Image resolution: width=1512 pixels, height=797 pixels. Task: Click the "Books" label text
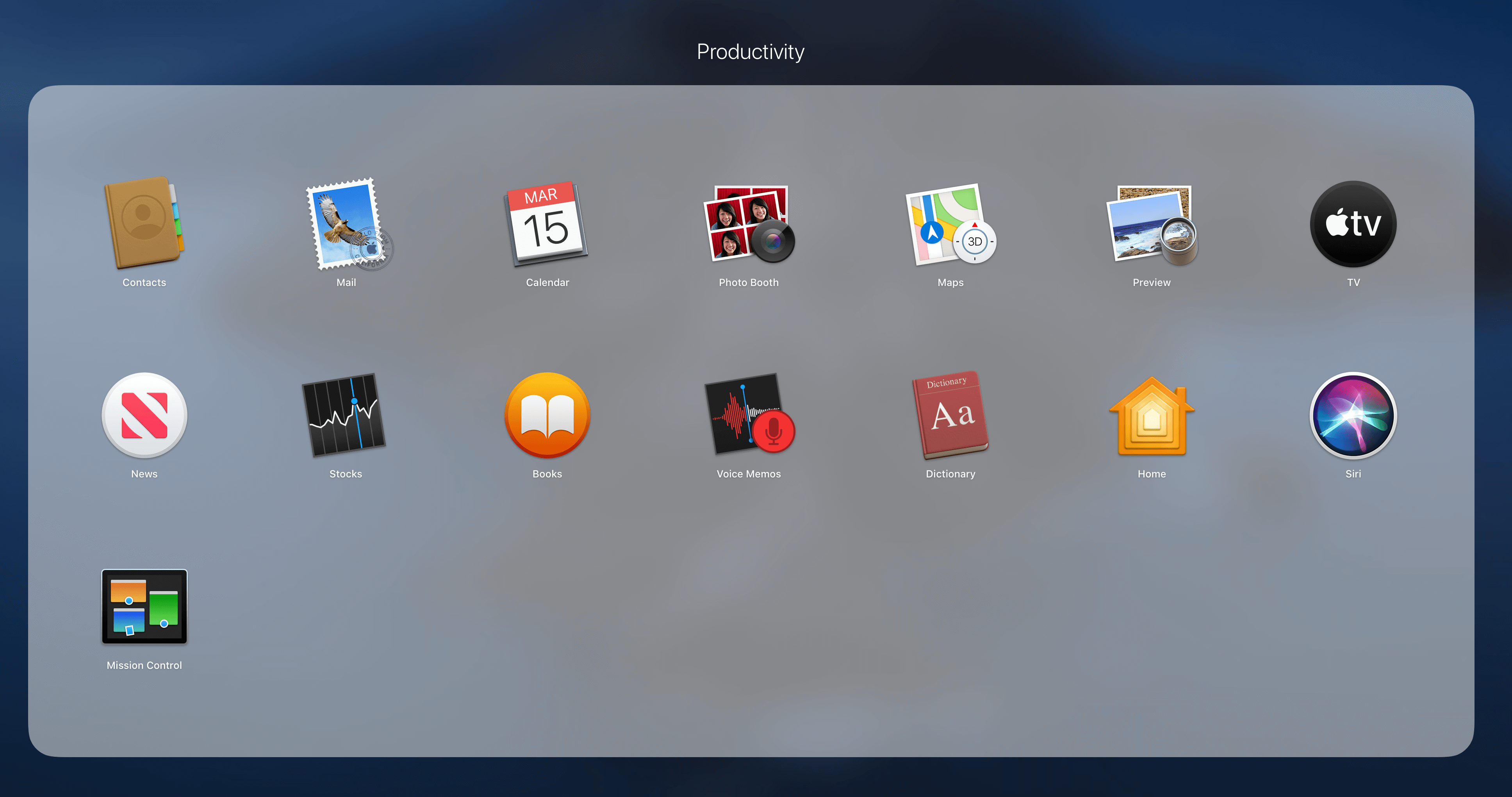(547, 474)
